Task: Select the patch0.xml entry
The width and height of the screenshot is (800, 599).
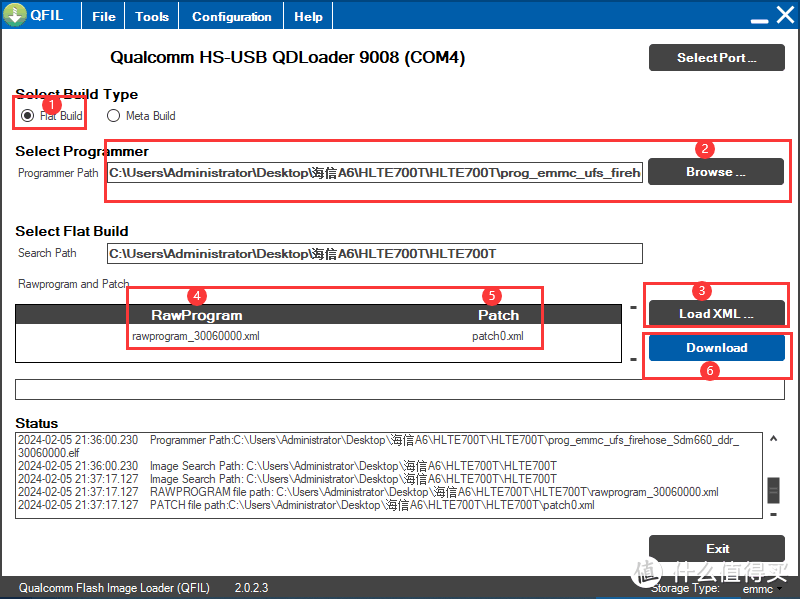Action: pyautogui.click(x=497, y=337)
